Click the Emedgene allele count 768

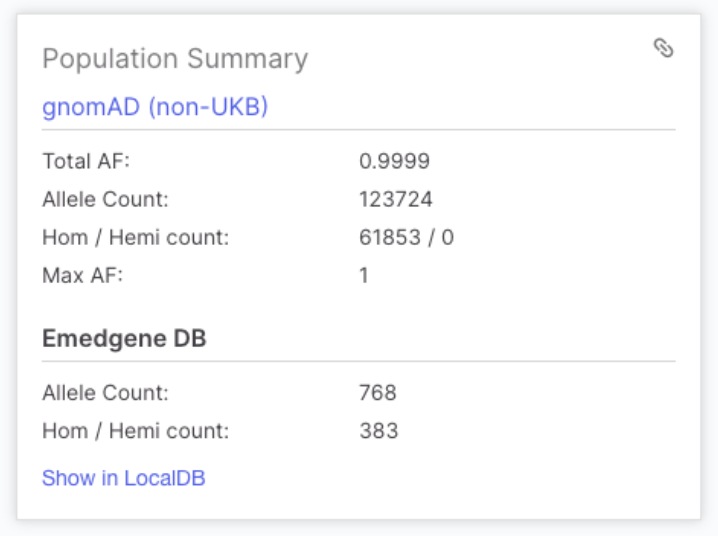[x=378, y=393]
